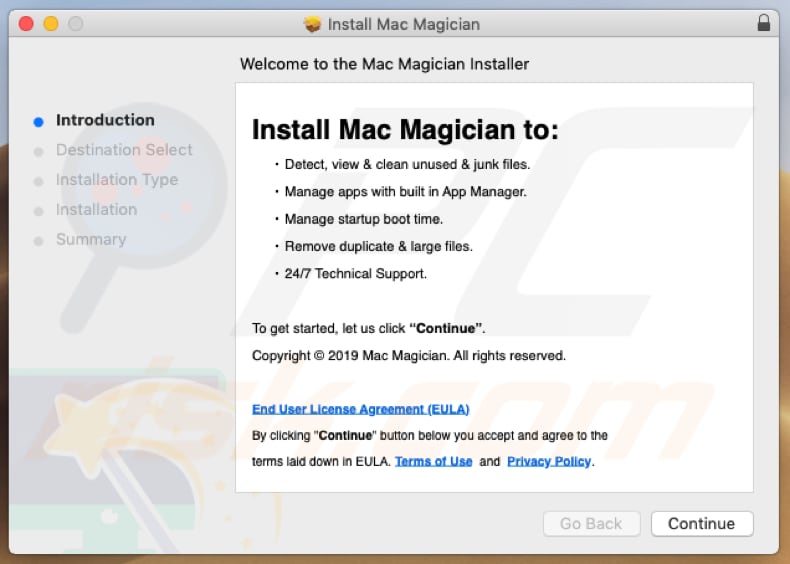Click the Go Back button
Screen dimensions: 790x564
(x=591, y=524)
